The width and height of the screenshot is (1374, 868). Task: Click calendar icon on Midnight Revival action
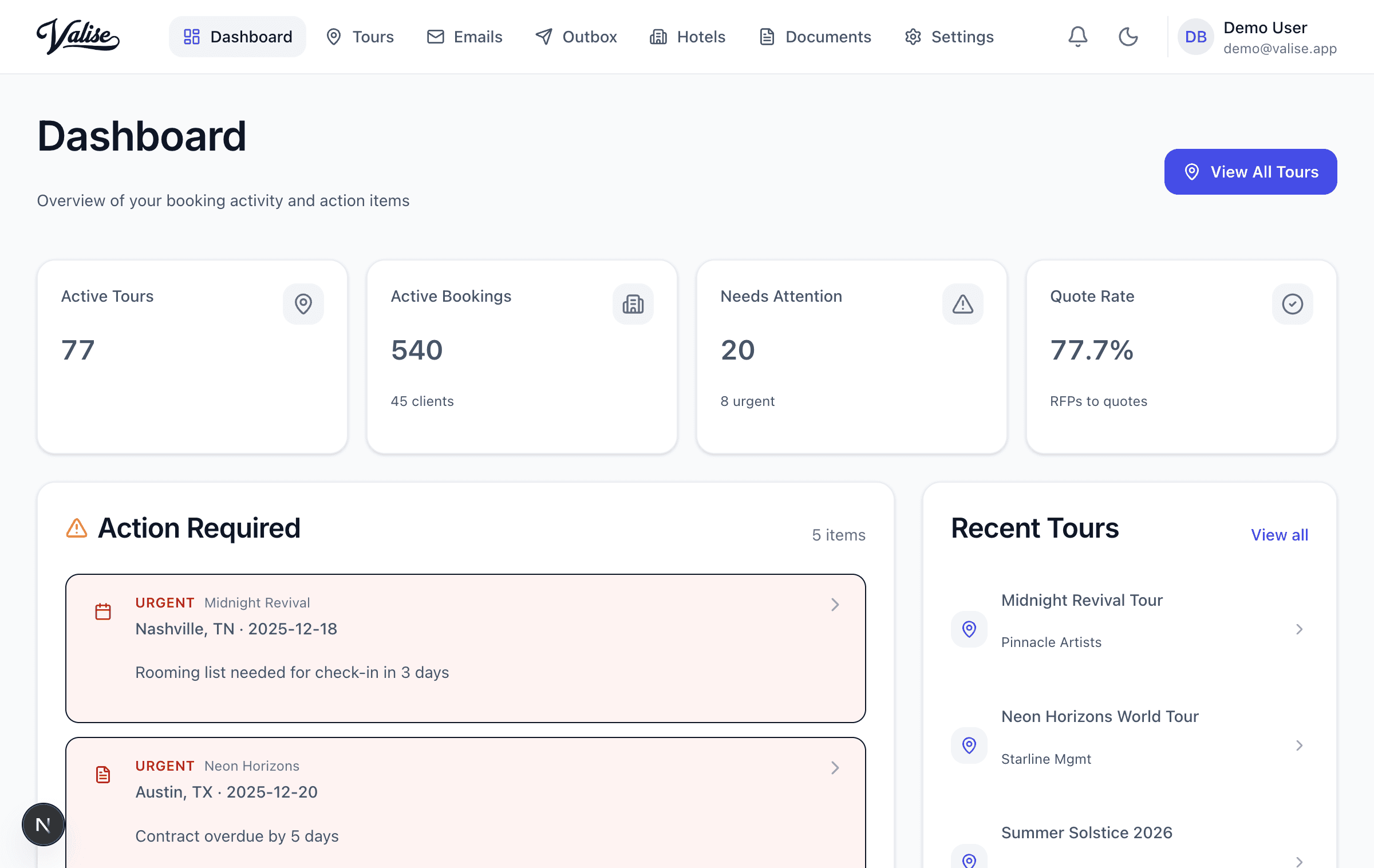click(x=103, y=611)
